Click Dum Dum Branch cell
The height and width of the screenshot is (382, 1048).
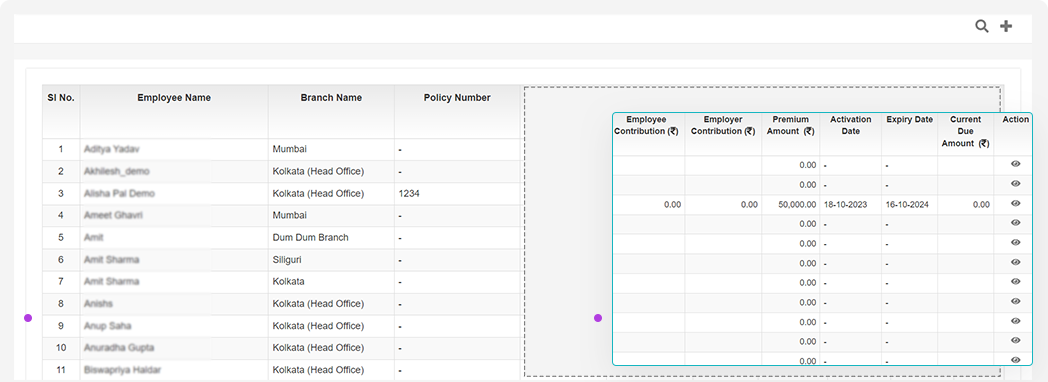311,238
